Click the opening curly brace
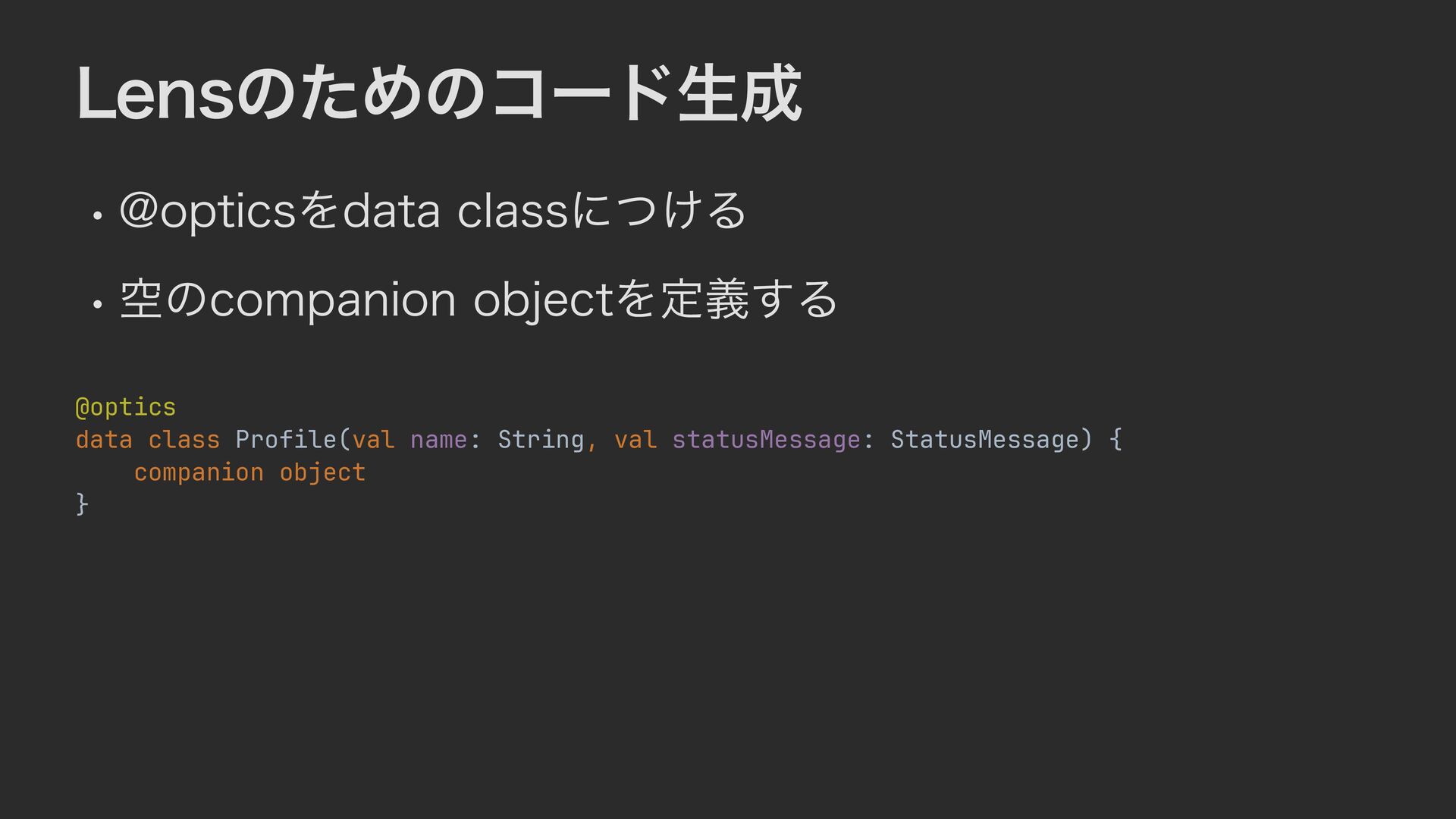The height and width of the screenshot is (819, 1456). [x=1116, y=439]
